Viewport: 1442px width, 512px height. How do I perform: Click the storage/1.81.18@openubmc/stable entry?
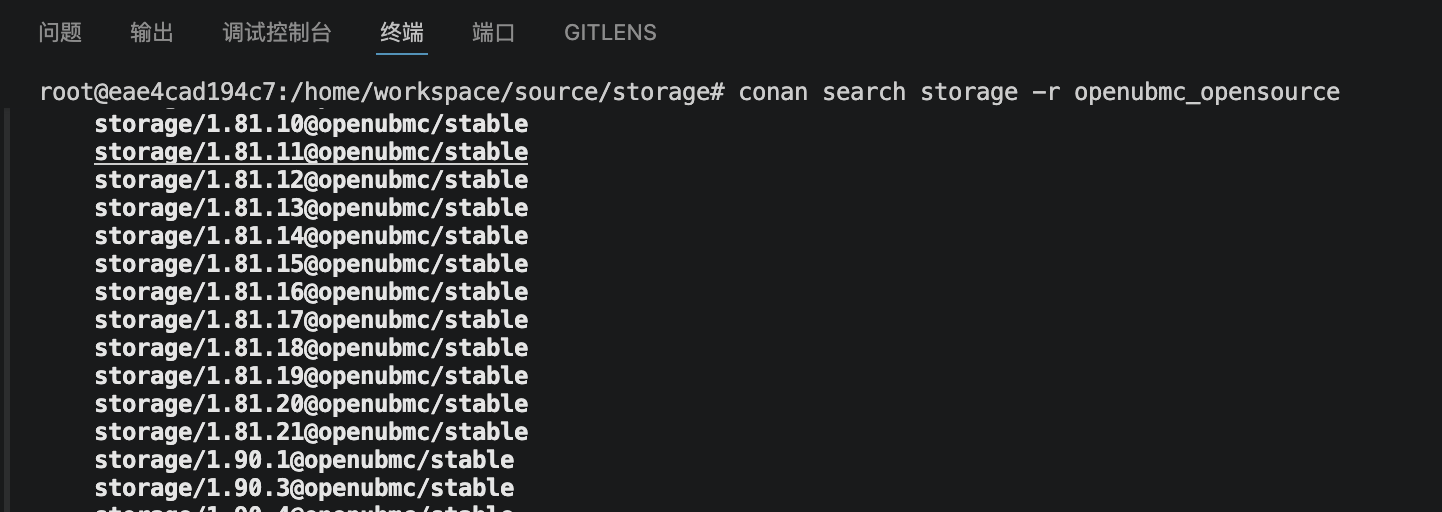311,348
